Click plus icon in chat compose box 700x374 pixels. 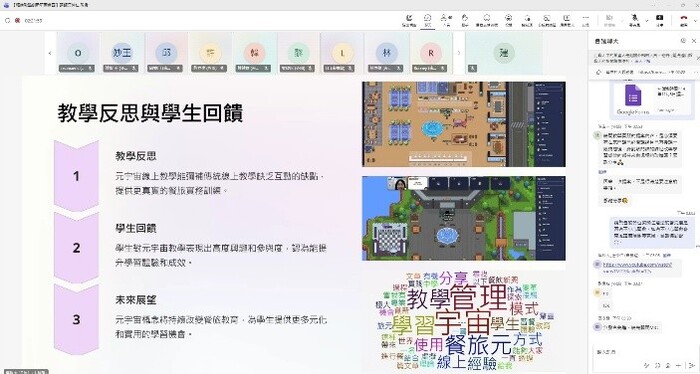[x=679, y=366]
